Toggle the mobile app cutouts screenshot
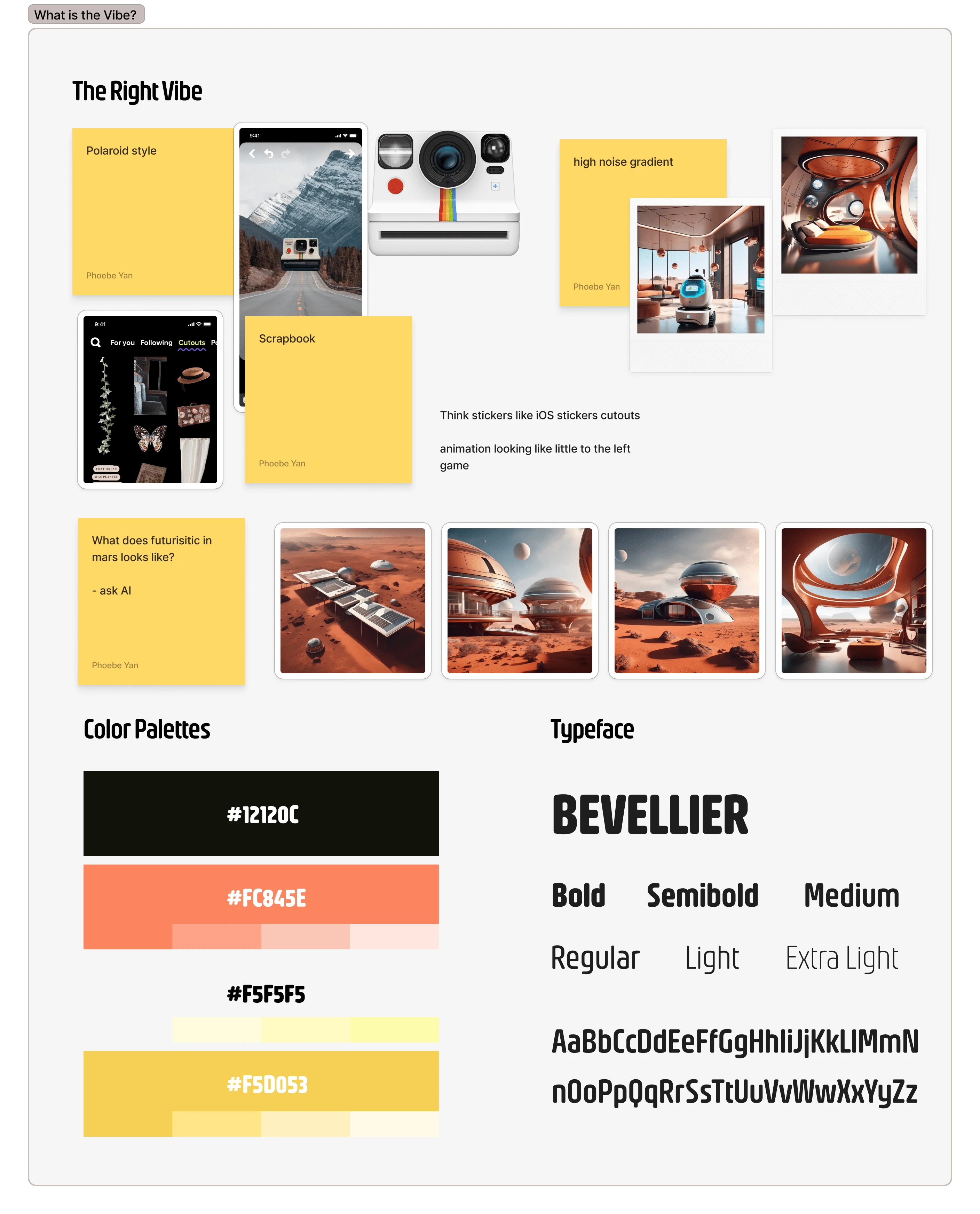The image size is (980, 1214). point(148,400)
